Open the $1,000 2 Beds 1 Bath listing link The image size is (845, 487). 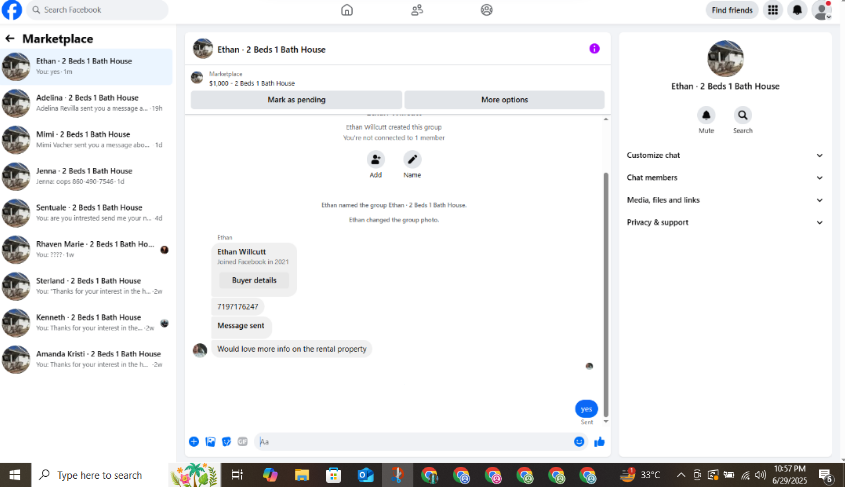click(x=252, y=84)
